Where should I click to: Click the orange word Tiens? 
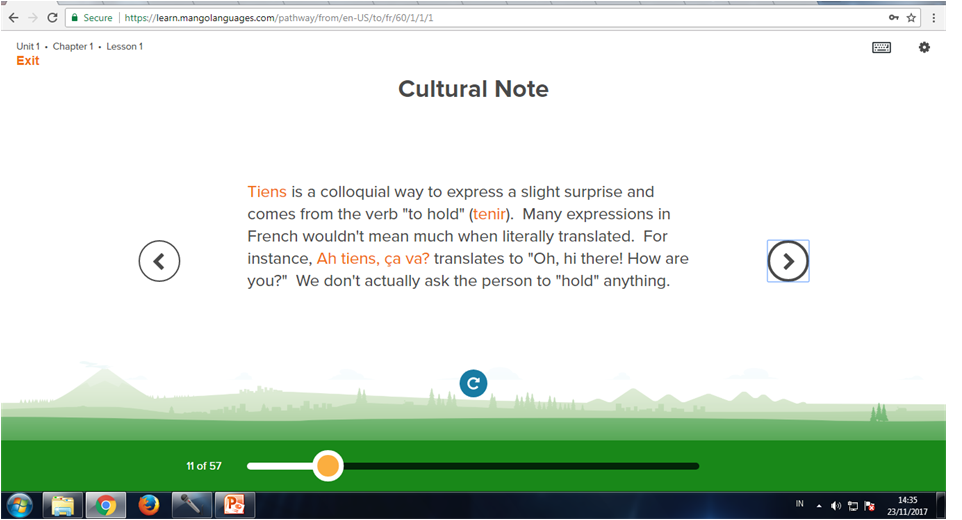tap(267, 192)
